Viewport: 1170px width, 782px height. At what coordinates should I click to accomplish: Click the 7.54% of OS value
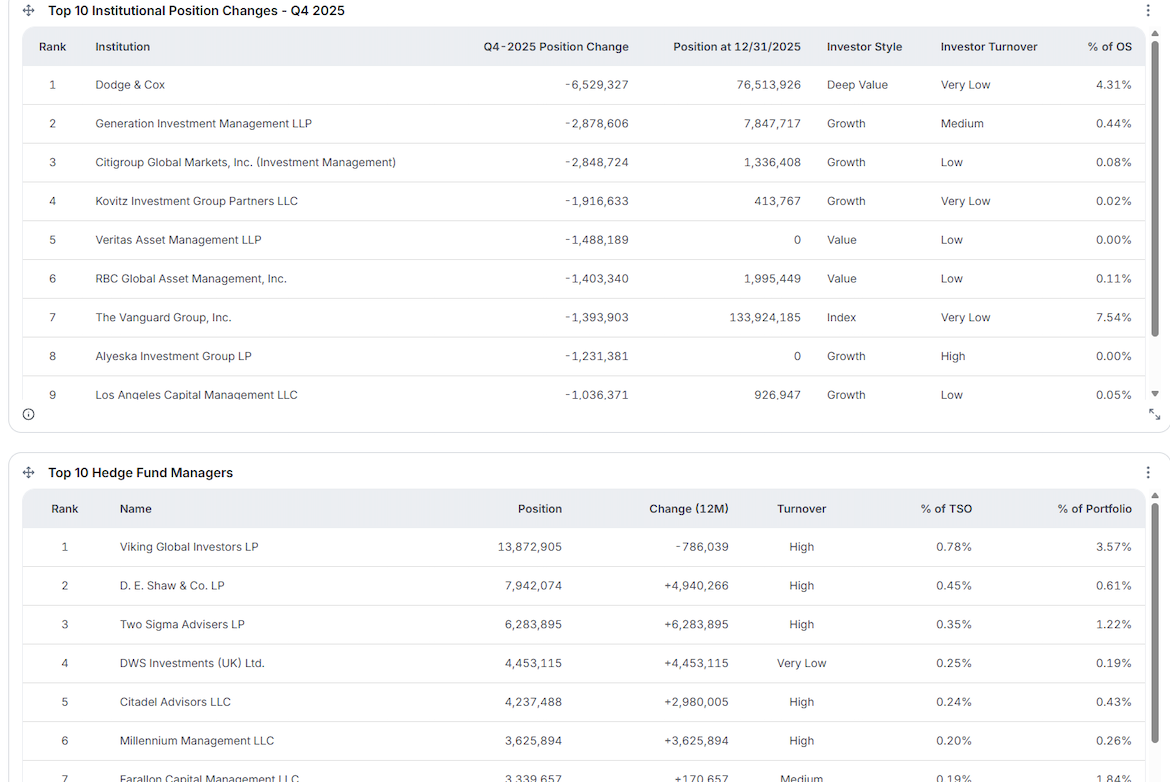click(1113, 317)
